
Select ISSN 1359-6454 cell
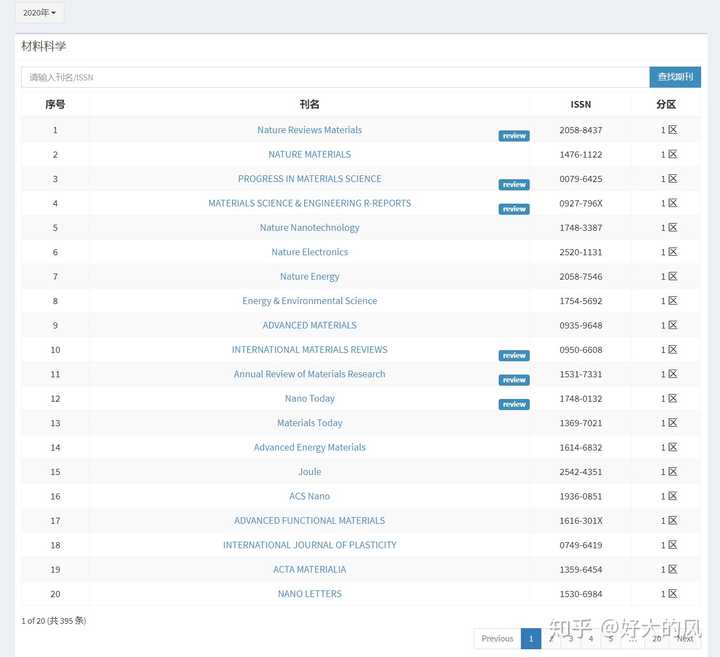click(x=580, y=570)
